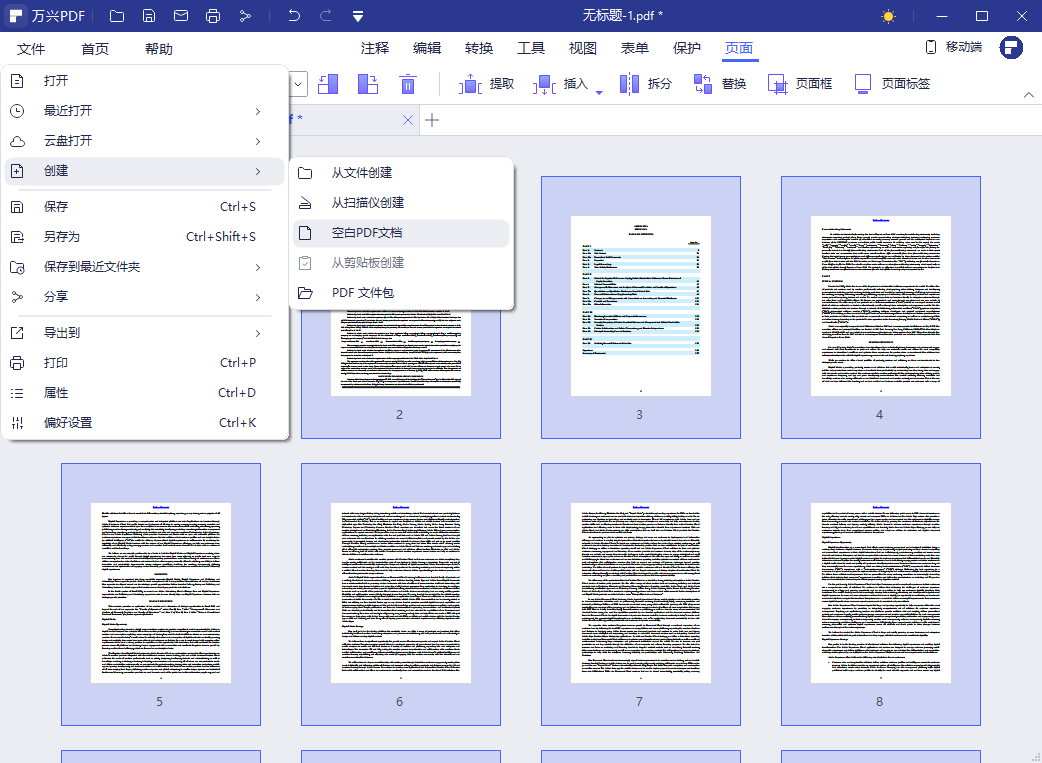Open the 页面框 (page box) tool
1042x763 pixels.
coord(800,84)
